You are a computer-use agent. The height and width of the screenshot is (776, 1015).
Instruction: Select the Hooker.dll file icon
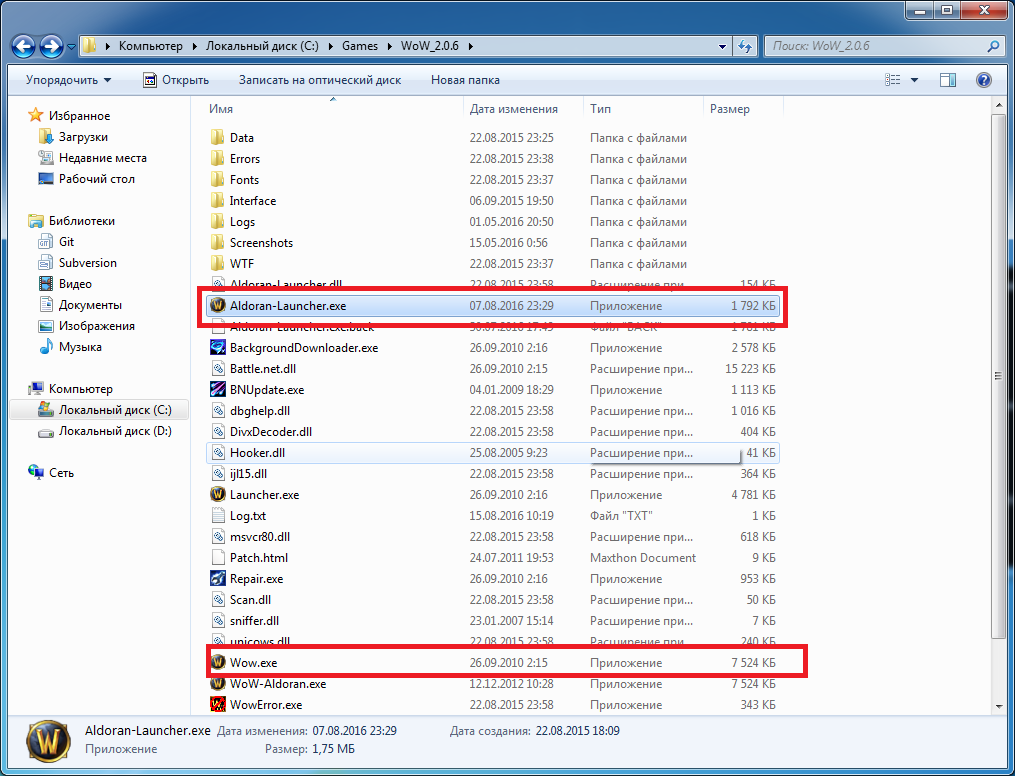(218, 452)
